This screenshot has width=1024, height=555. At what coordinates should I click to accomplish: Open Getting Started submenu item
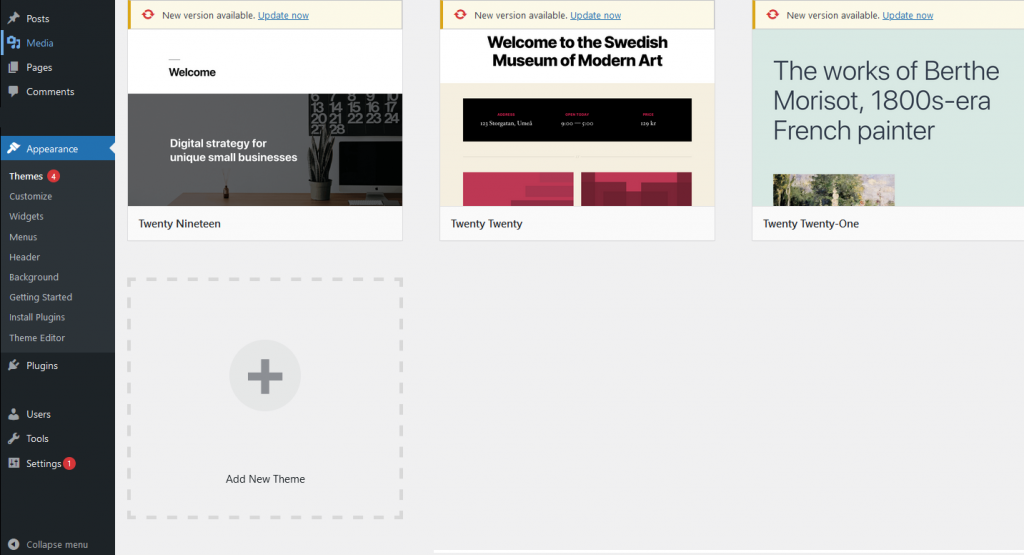tap(40, 297)
